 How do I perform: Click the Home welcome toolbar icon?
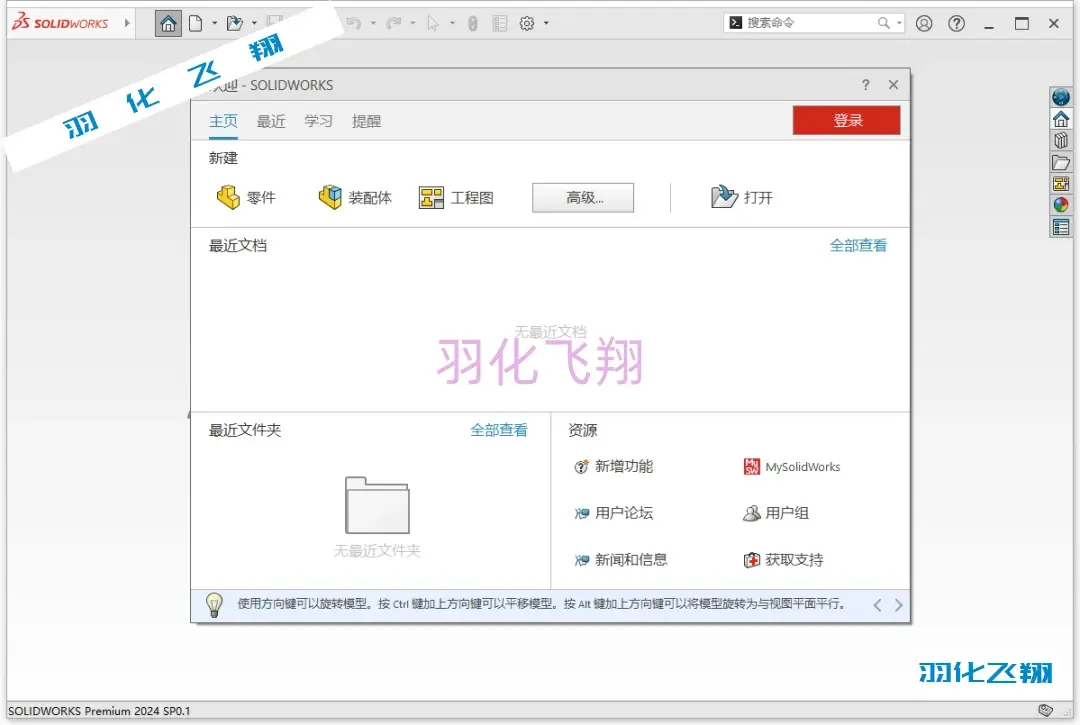[168, 23]
